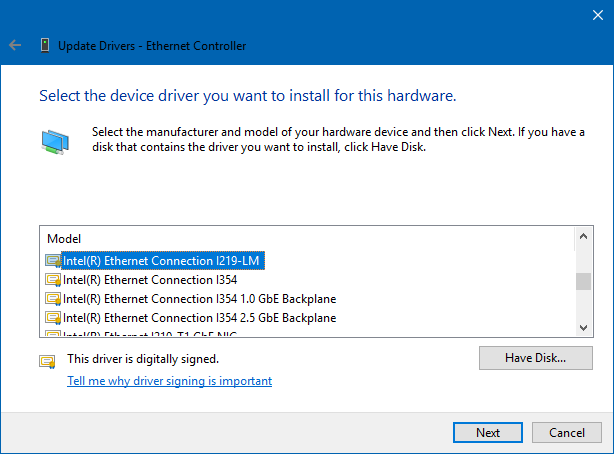The image size is (614, 454).
Task: Click the back arrow in the title bar
Action: click(15, 45)
